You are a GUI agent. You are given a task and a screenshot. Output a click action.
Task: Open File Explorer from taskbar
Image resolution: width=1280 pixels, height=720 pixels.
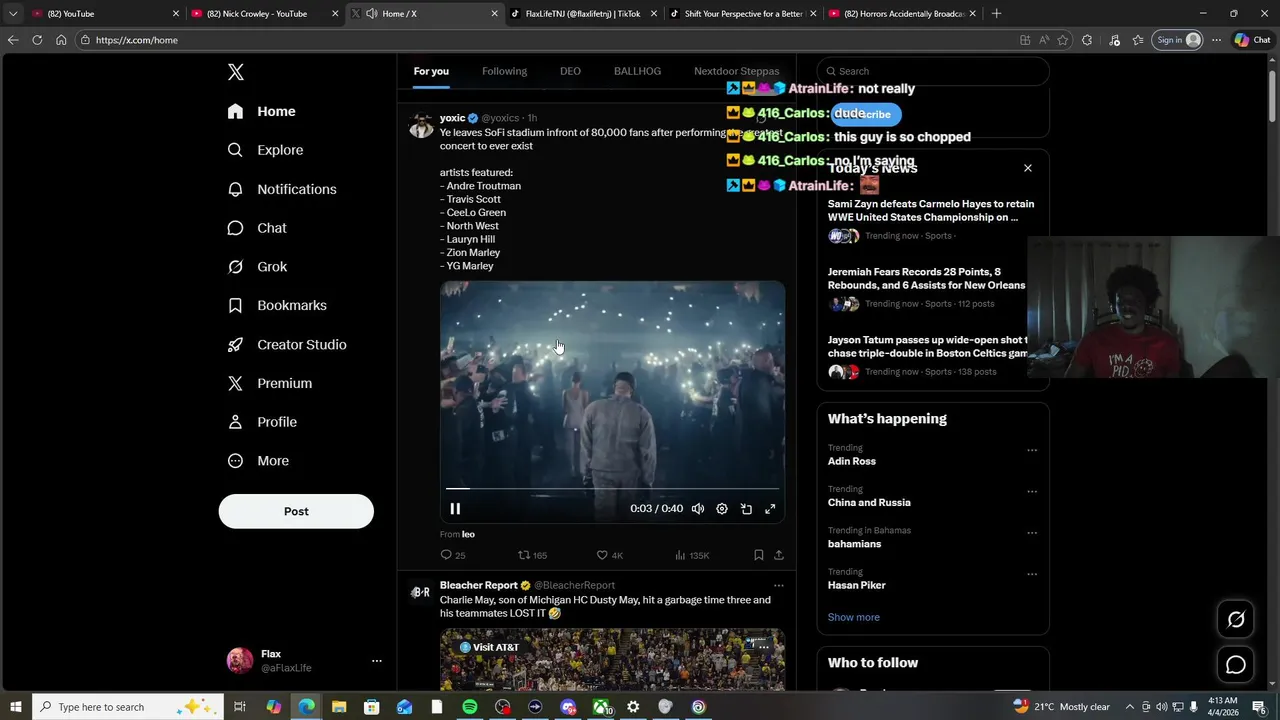click(x=338, y=707)
